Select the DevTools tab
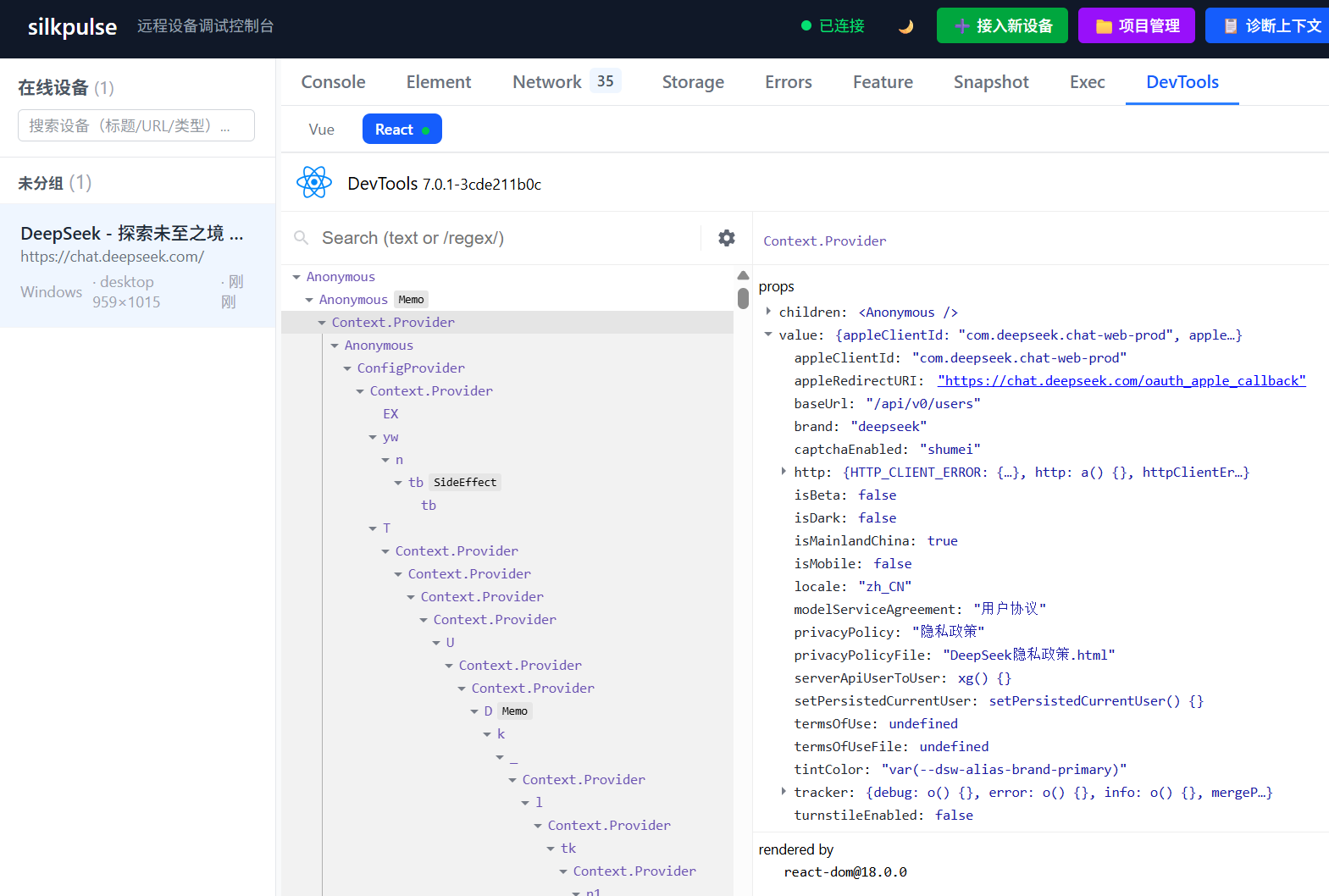Viewport: 1329px width, 896px height. [x=1182, y=82]
